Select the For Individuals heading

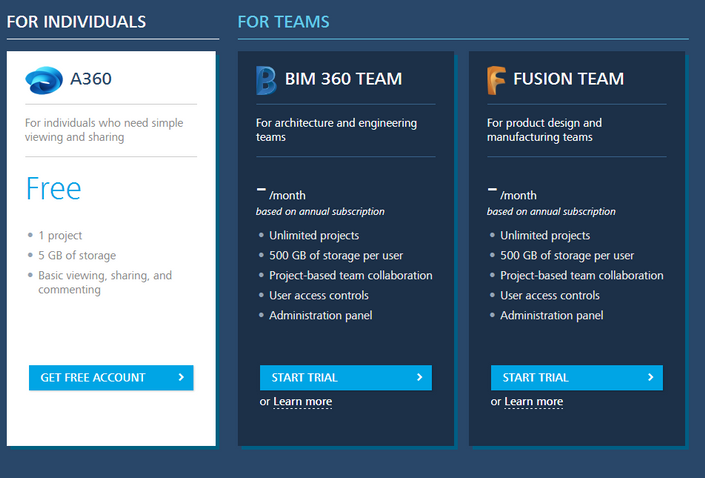pos(76,22)
